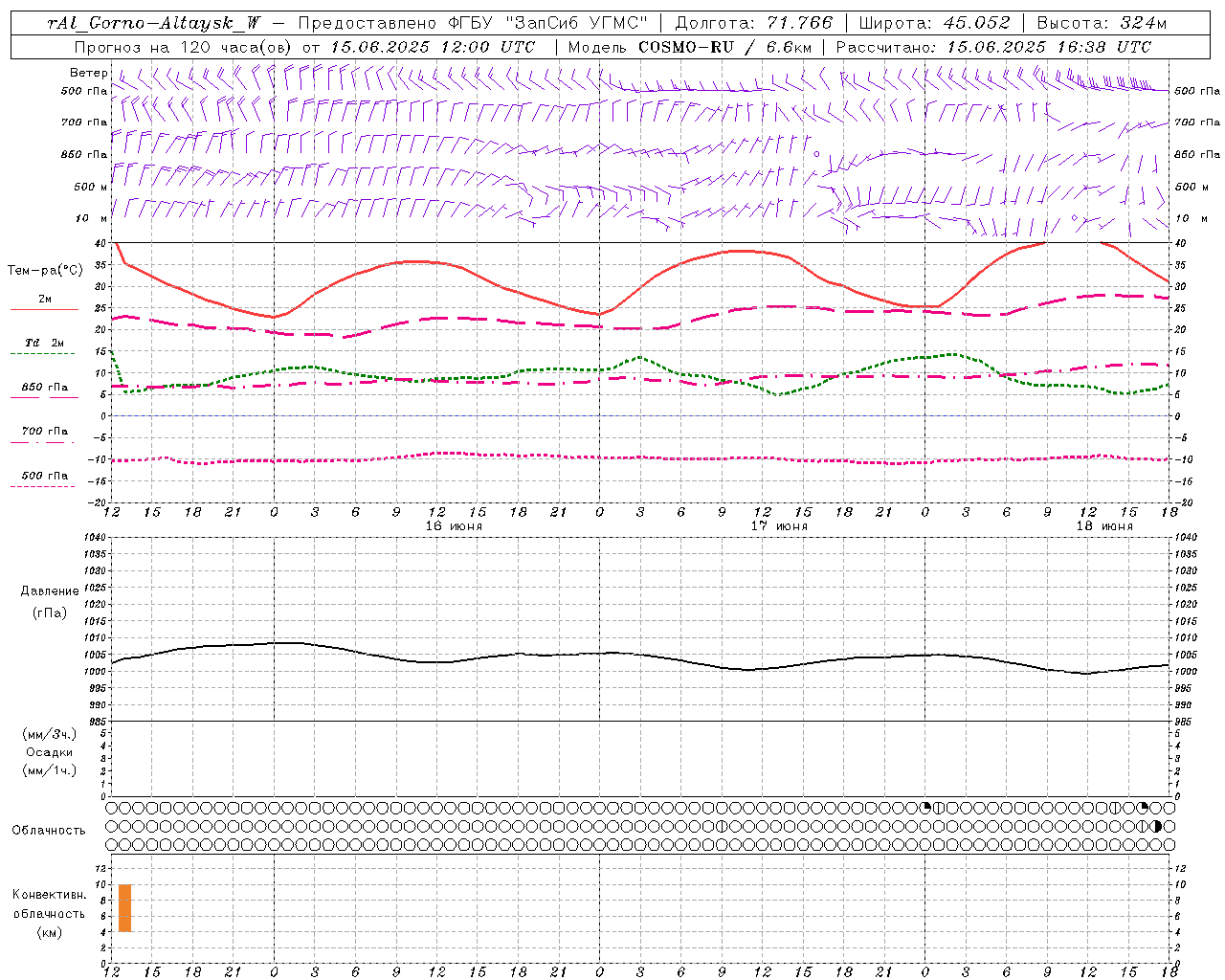The width and height of the screenshot is (1225, 980).
Task: Click the (км) unit label under convective cloudiness
Action: point(50,933)
